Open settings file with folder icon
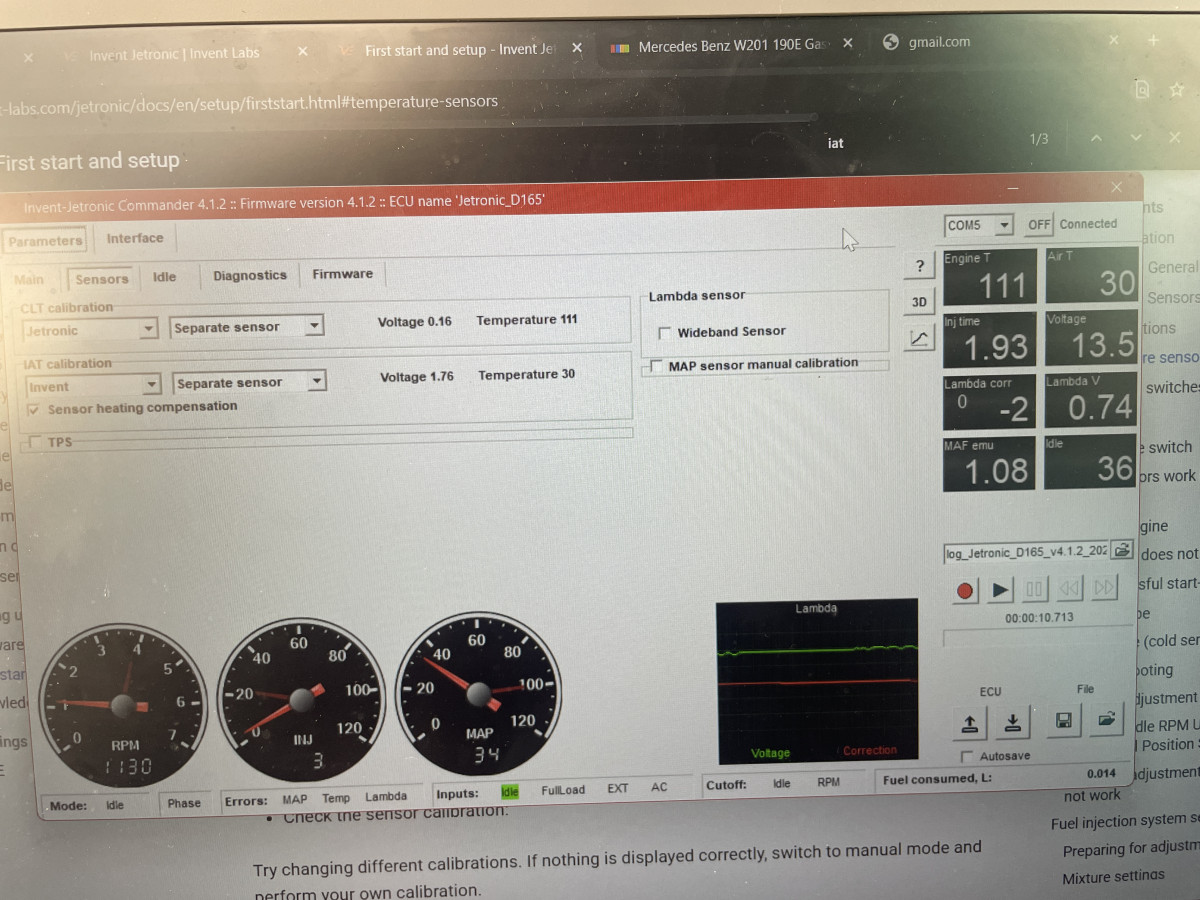1200x900 pixels. point(1106,719)
